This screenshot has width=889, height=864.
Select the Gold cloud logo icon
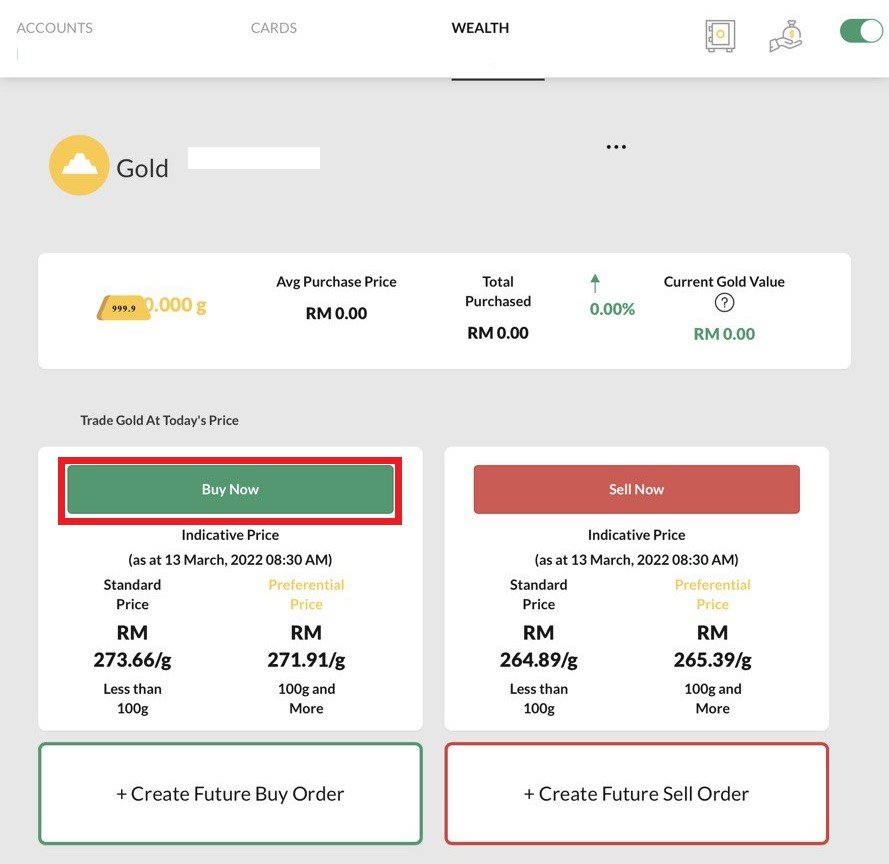click(x=78, y=165)
